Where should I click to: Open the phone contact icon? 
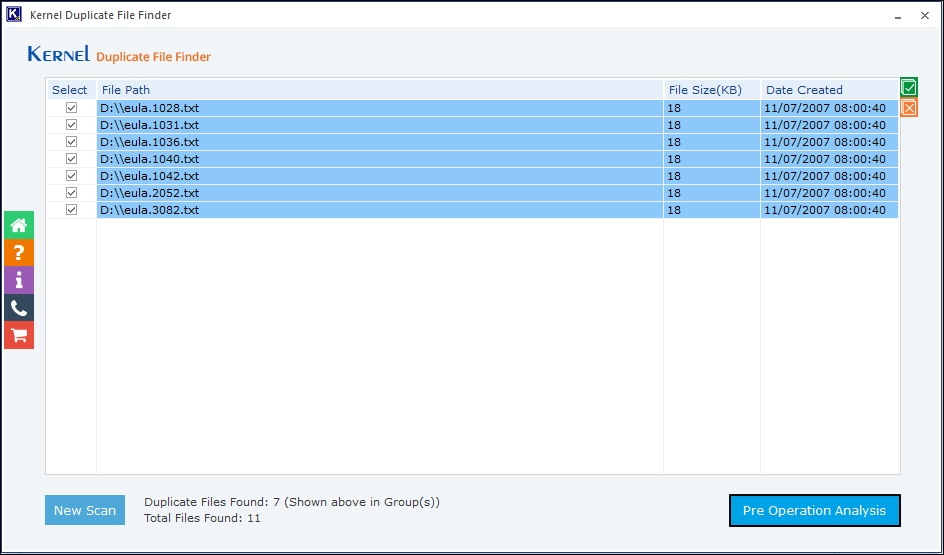[x=19, y=308]
